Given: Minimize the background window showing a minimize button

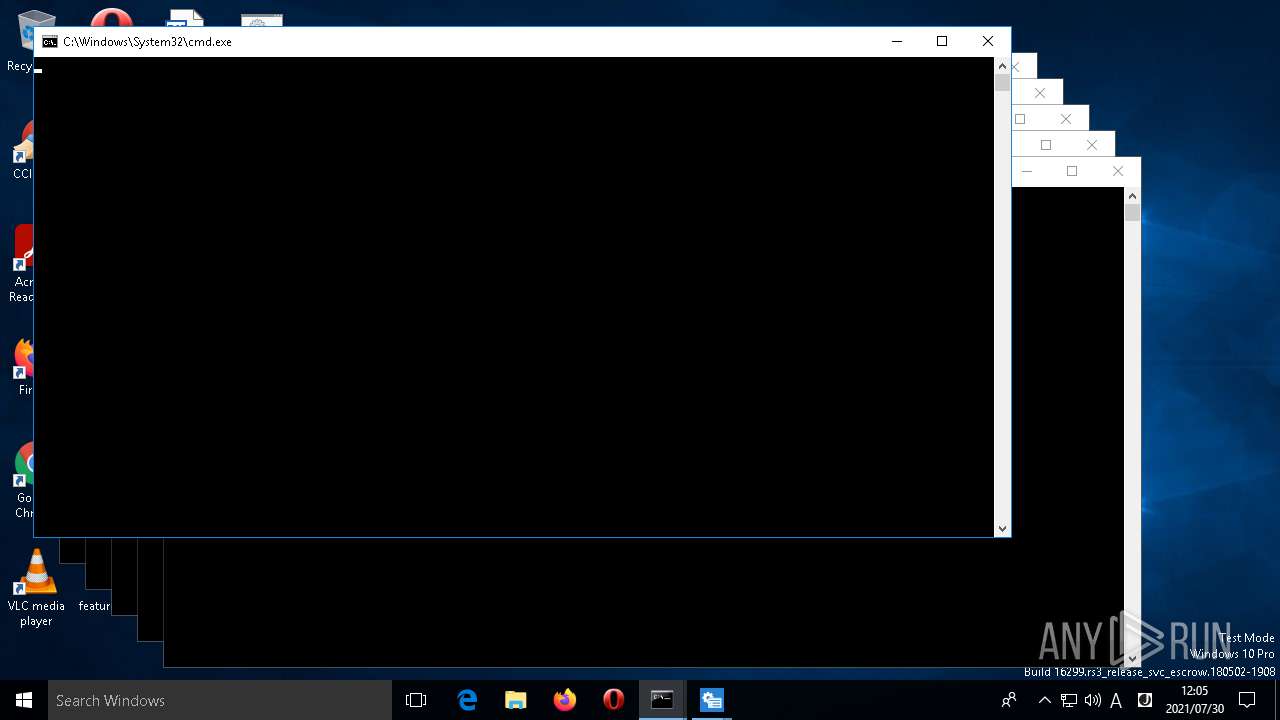Looking at the screenshot, I should 1027,171.
